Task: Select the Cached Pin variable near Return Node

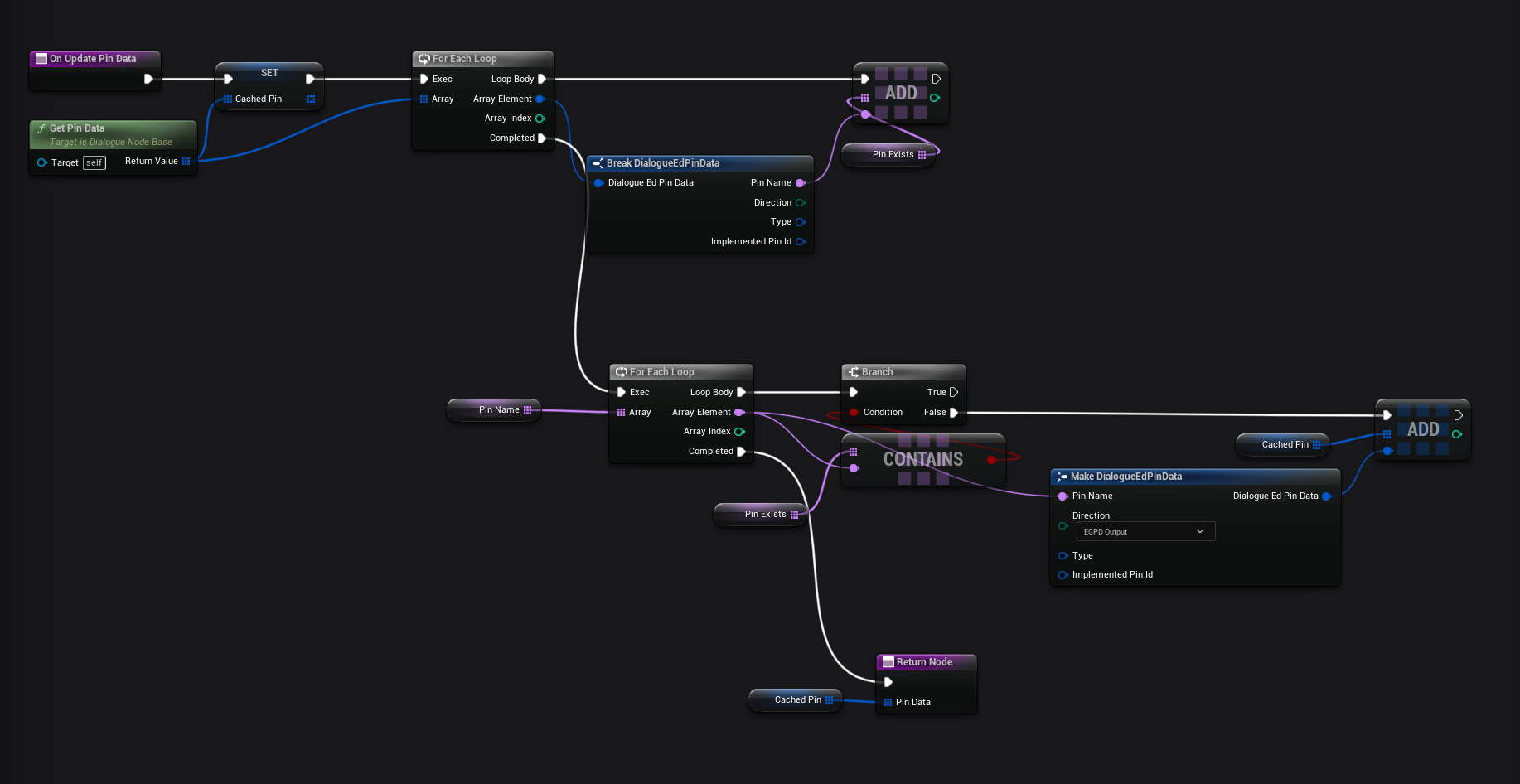Action: coord(796,699)
